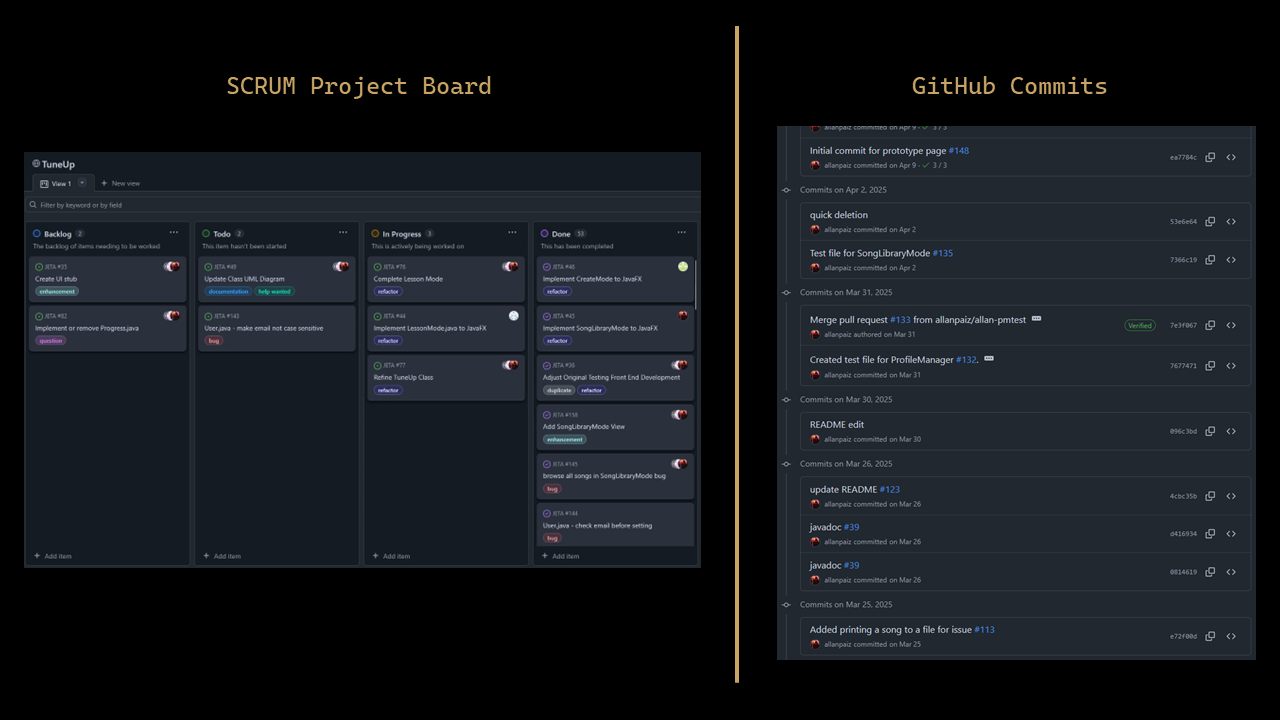Open Implement CreateMode to JavaFX card
Viewport: 1280px width, 720px height.
point(614,279)
